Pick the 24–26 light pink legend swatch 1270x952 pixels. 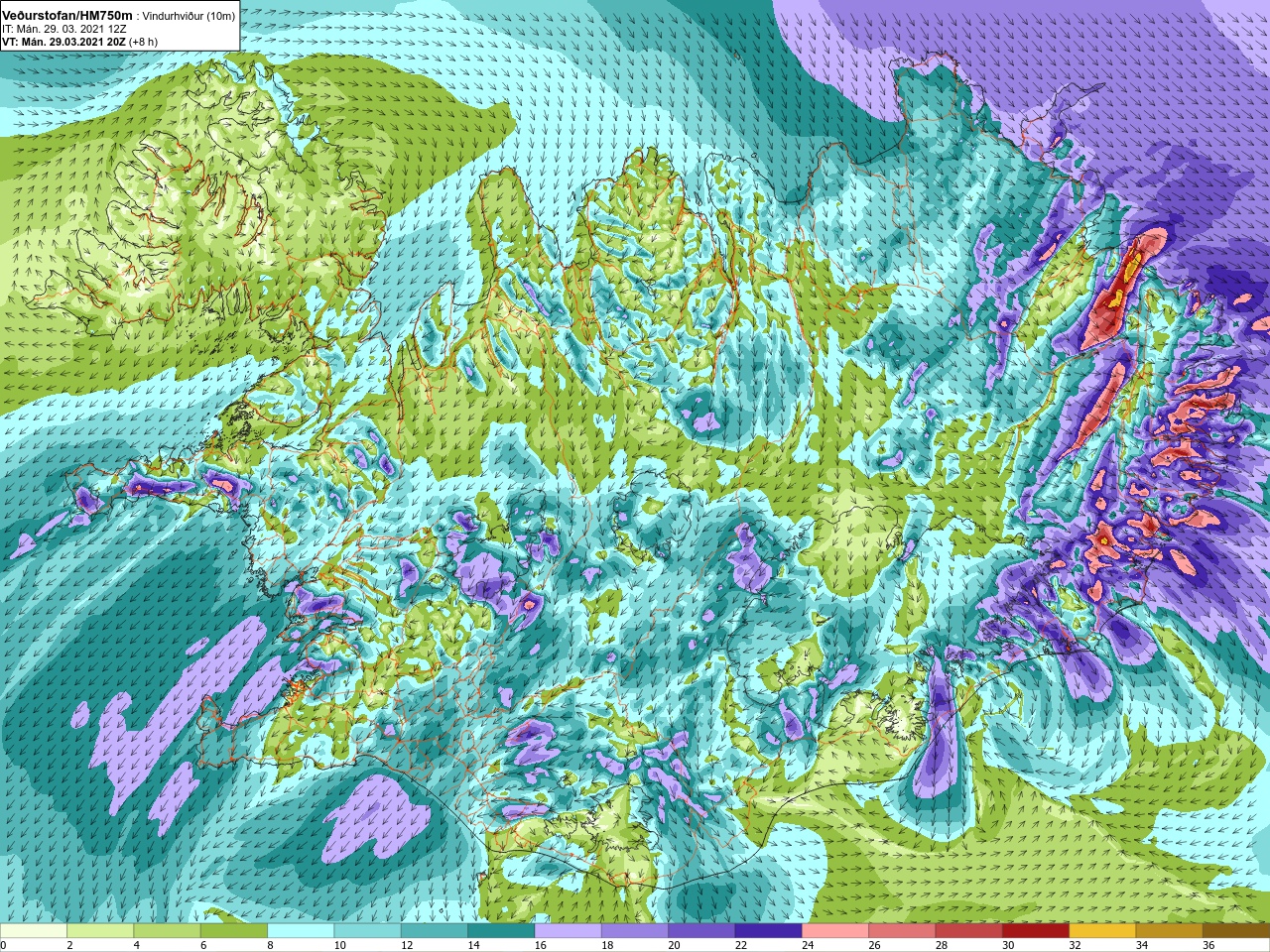(x=835, y=930)
